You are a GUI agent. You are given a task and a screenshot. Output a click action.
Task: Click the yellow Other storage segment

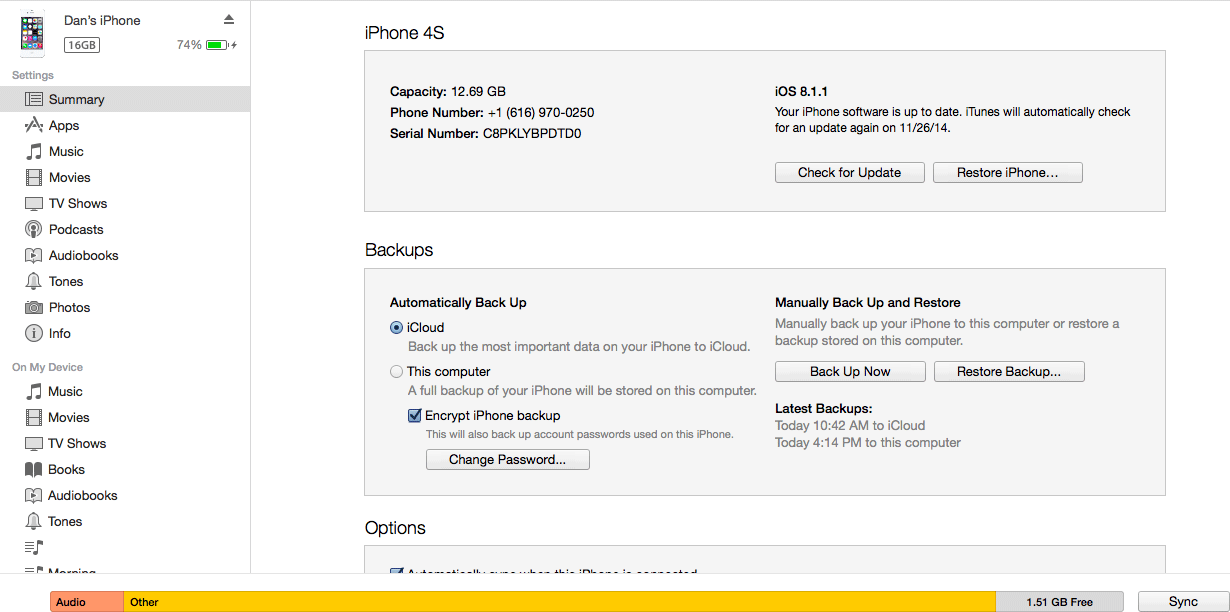click(x=560, y=602)
